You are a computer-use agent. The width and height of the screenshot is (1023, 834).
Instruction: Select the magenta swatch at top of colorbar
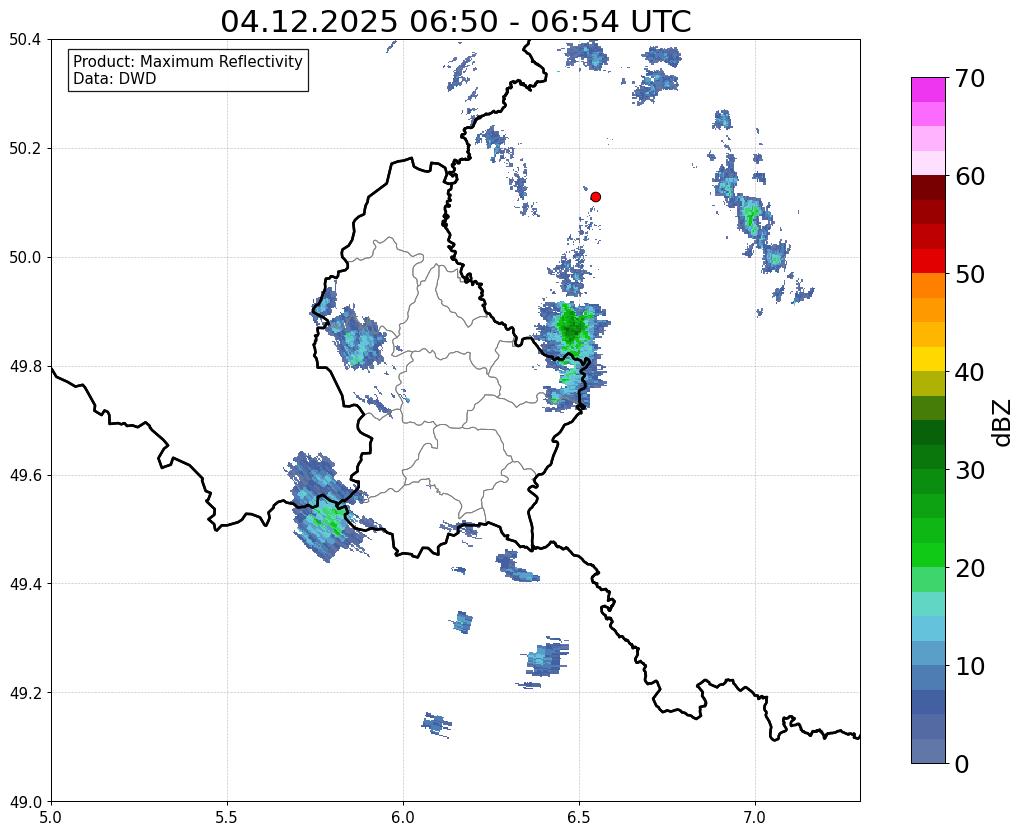click(928, 90)
